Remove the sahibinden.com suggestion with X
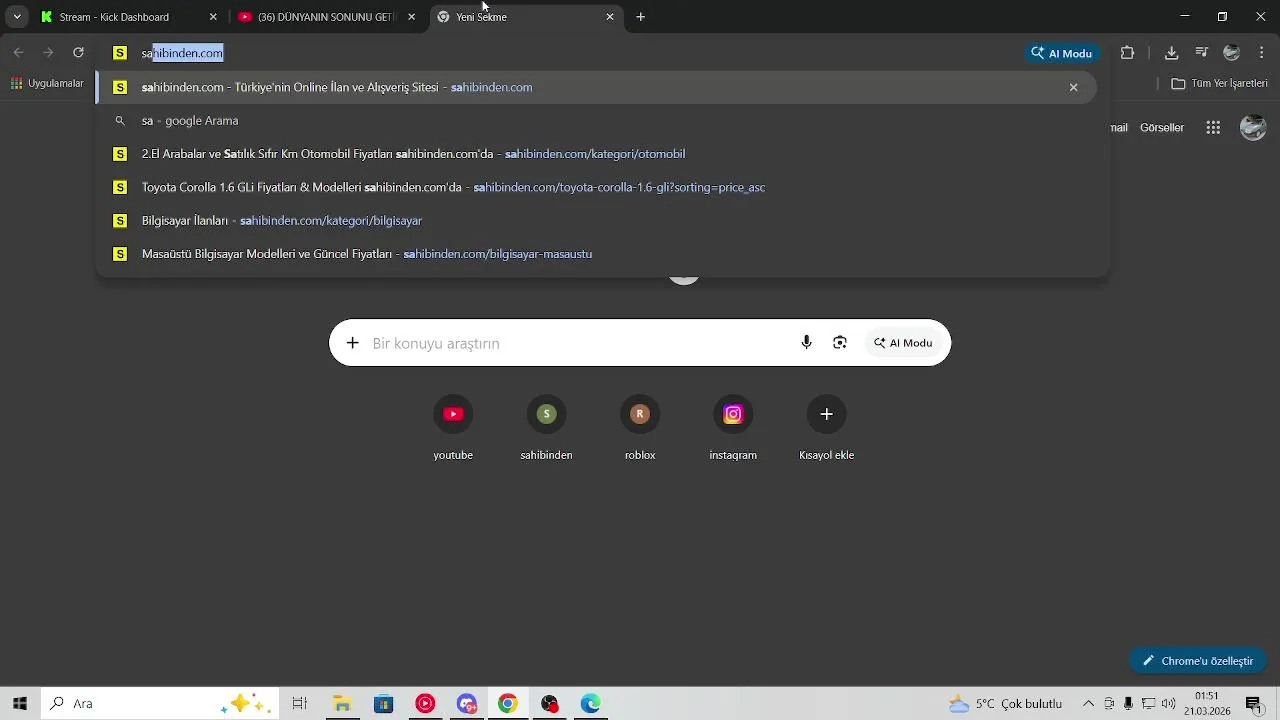The height and width of the screenshot is (720, 1280). pos(1073,87)
